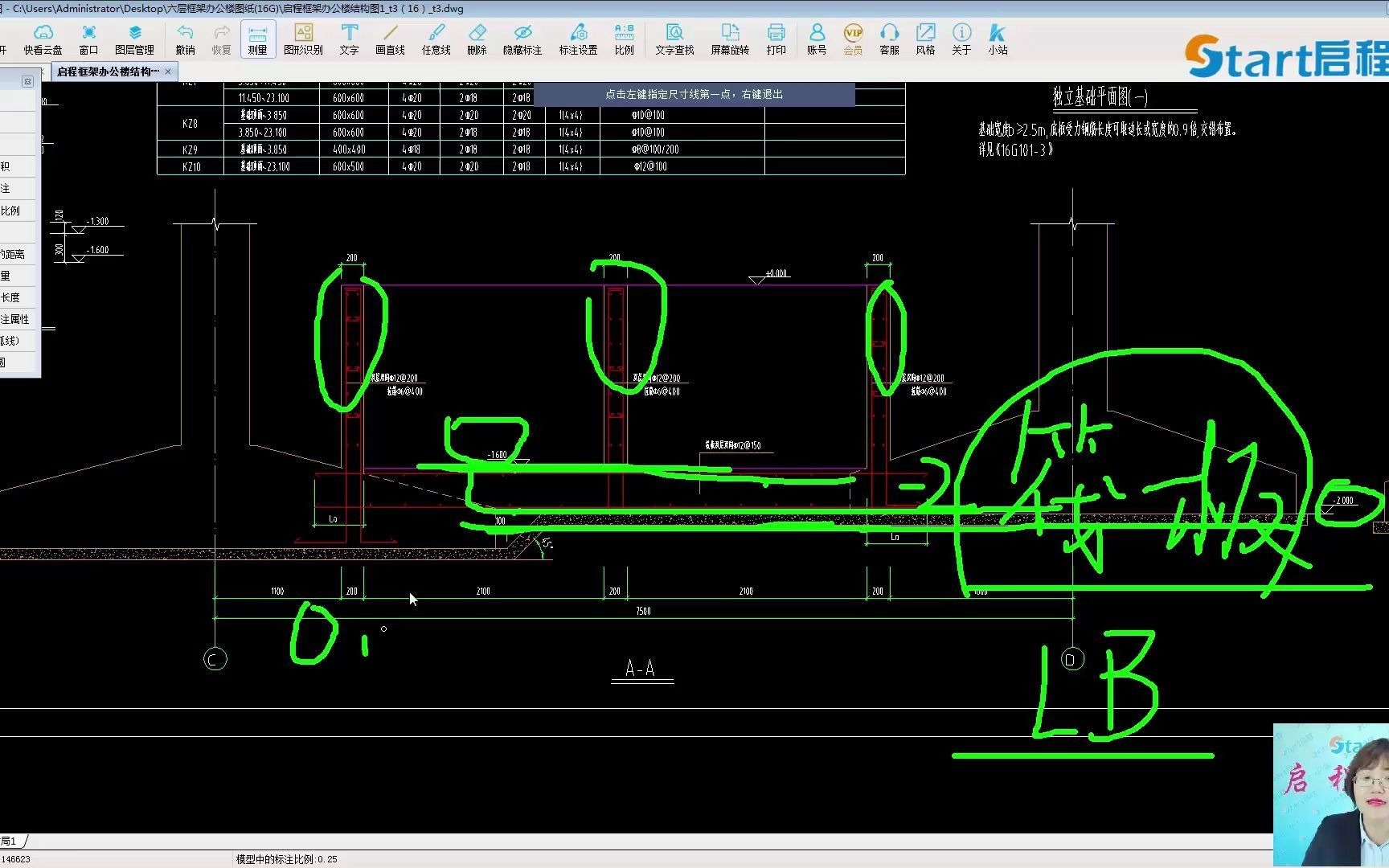Click 屏幕旋转 screen rotate
Screen dimensions: 1389x868
[x=730, y=39]
